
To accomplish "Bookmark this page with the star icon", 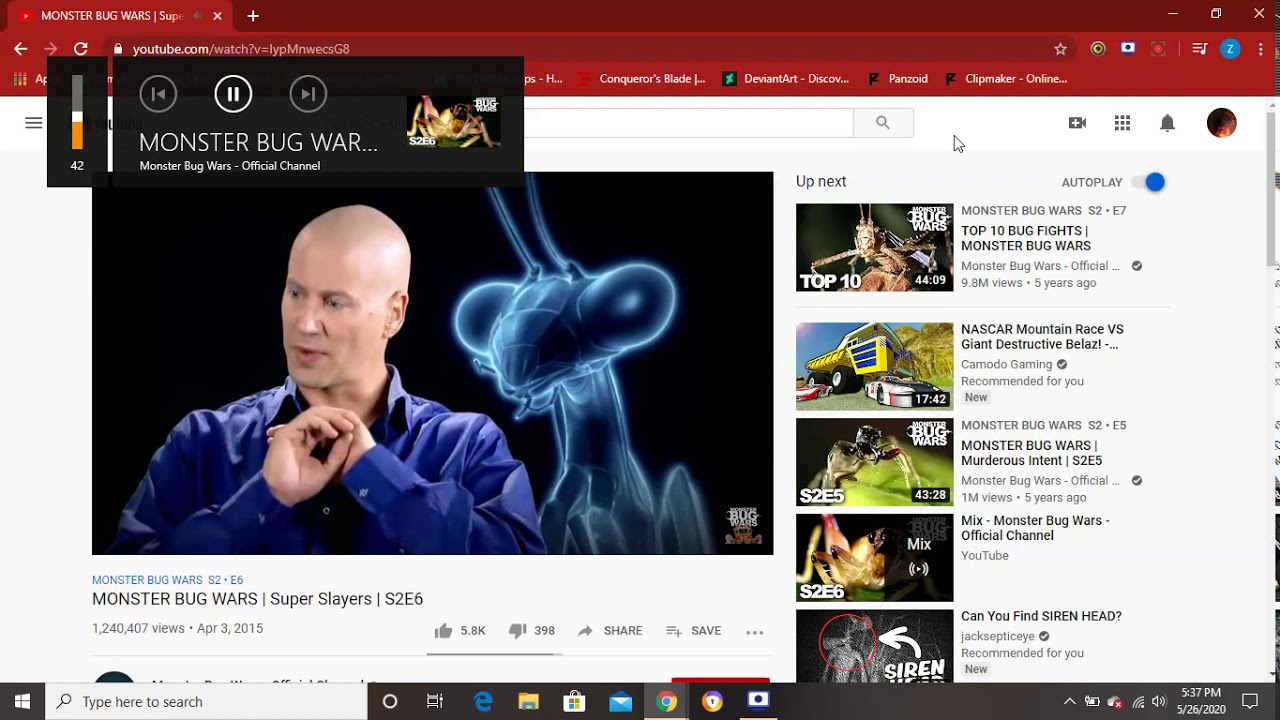I will 1061,48.
